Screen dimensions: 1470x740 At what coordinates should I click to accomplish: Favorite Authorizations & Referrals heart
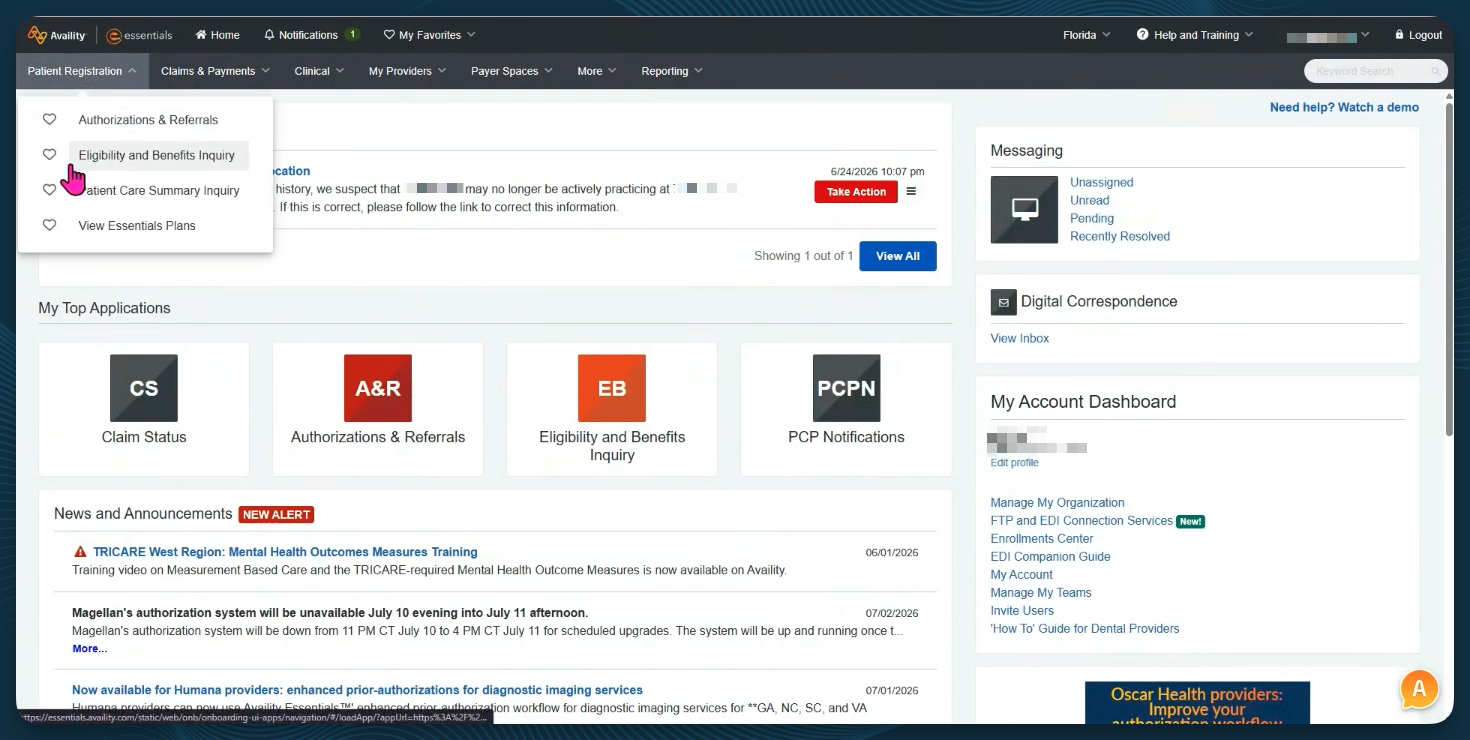point(49,119)
